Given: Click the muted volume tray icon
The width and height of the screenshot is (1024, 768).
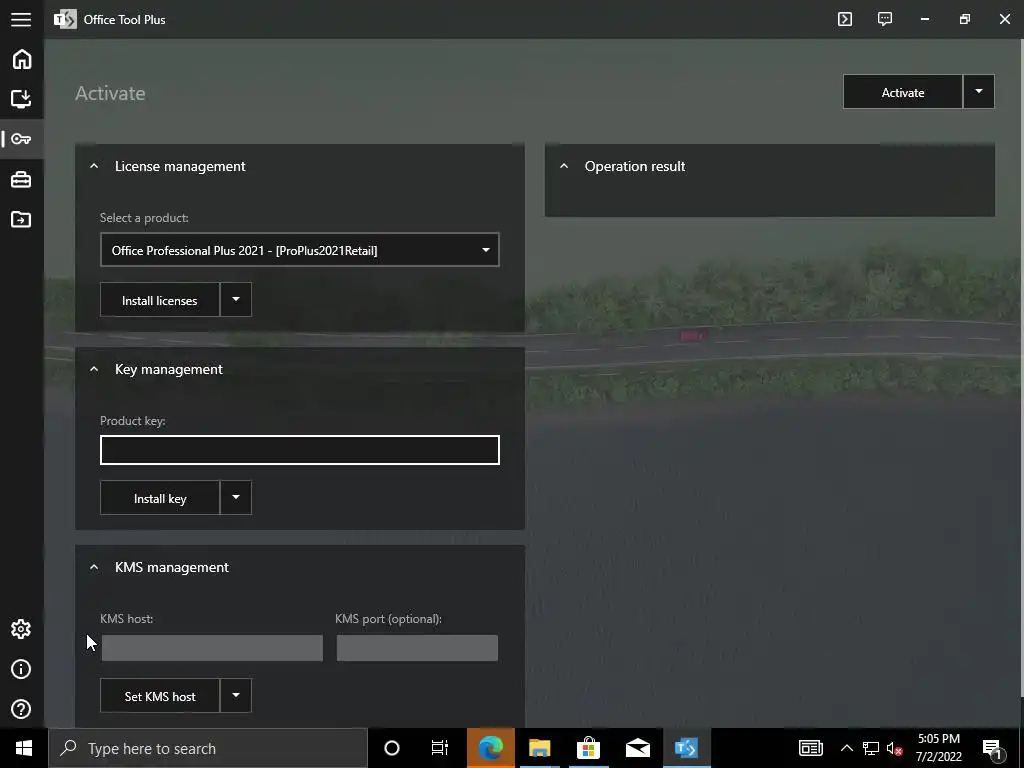Looking at the screenshot, I should pos(895,748).
